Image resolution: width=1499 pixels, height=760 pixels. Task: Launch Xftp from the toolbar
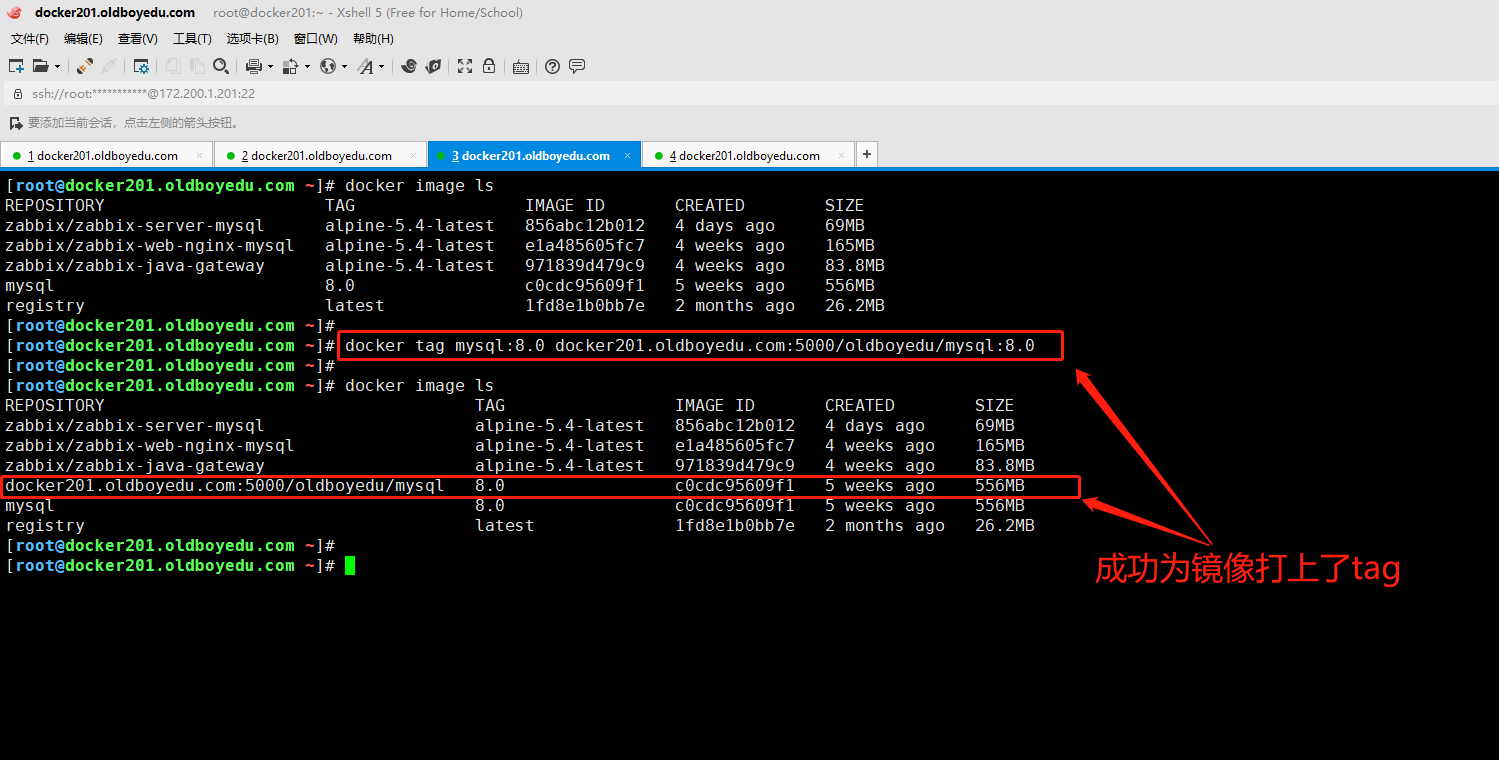[433, 66]
